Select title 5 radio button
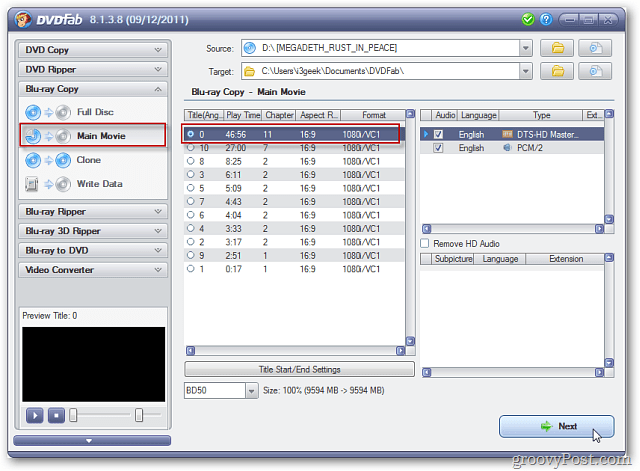 [191, 188]
